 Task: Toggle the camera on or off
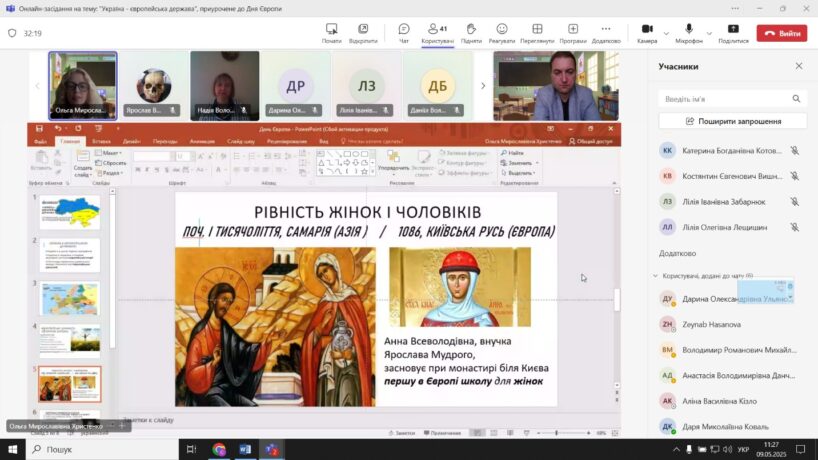coord(646,29)
